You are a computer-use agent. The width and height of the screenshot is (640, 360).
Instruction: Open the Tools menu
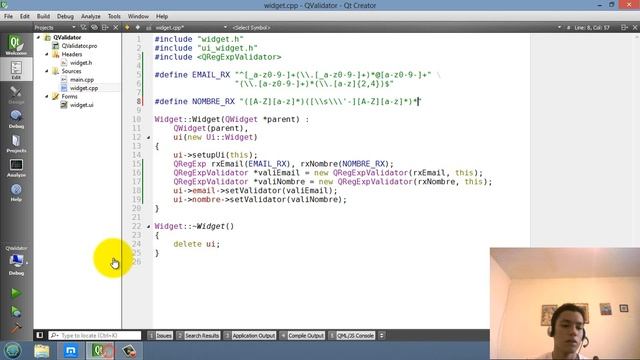tap(114, 16)
